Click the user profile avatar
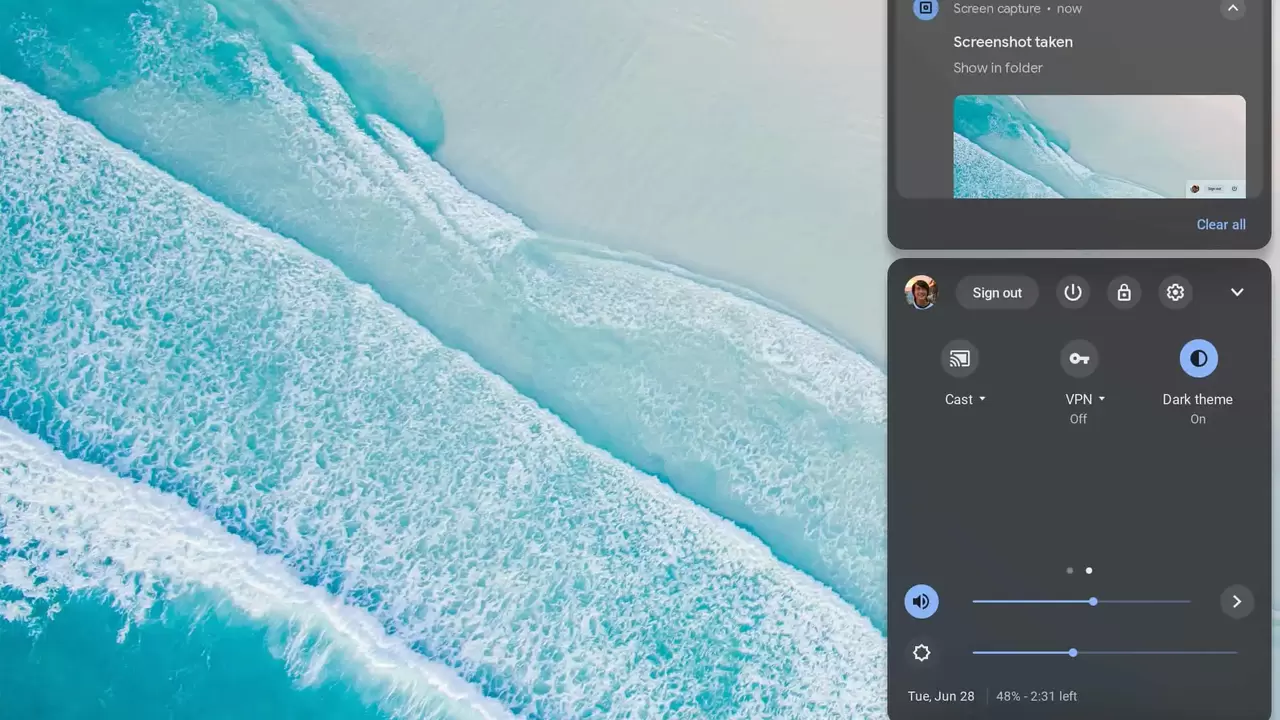 click(921, 293)
